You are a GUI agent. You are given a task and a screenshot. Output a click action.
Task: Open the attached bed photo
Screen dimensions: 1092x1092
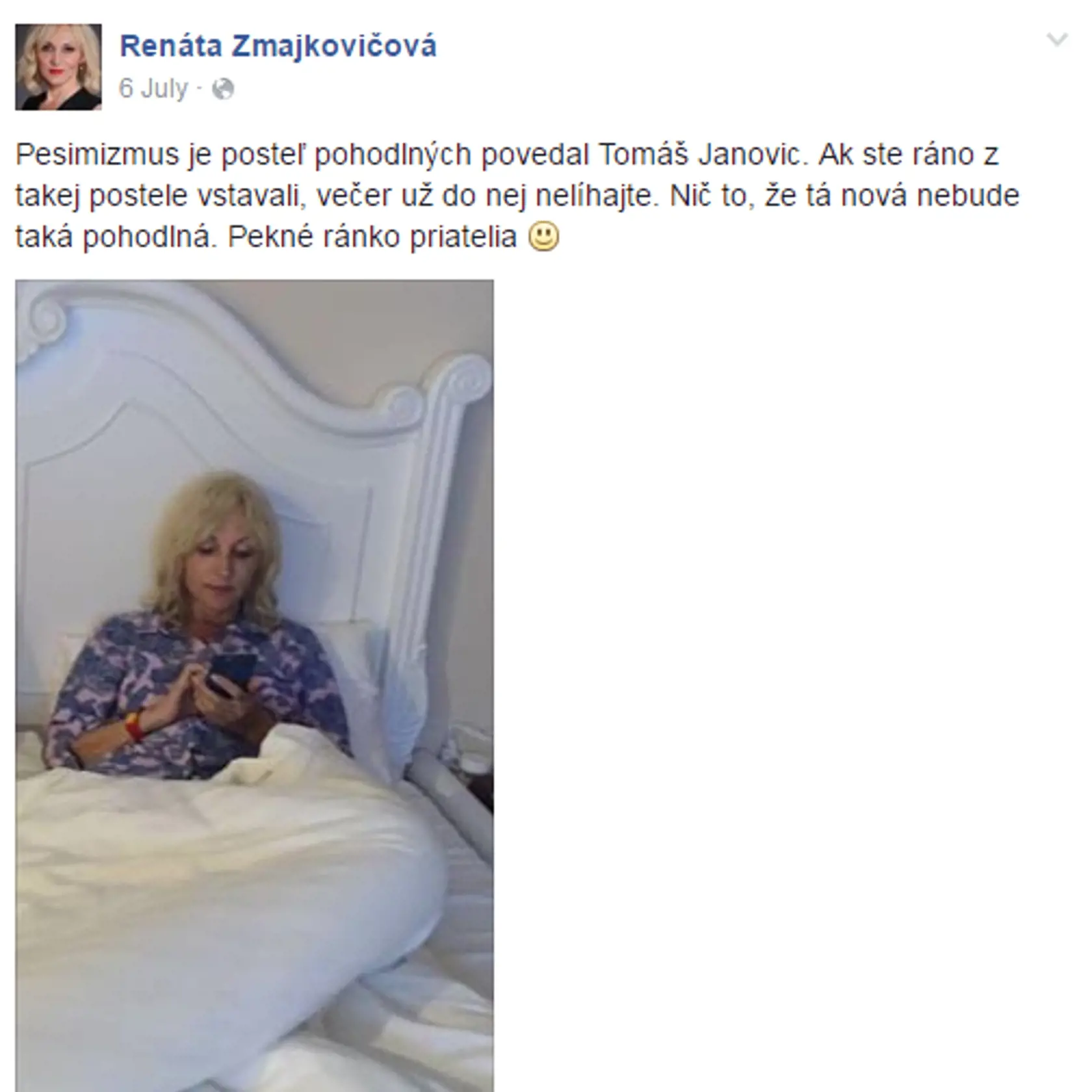pos(254,686)
